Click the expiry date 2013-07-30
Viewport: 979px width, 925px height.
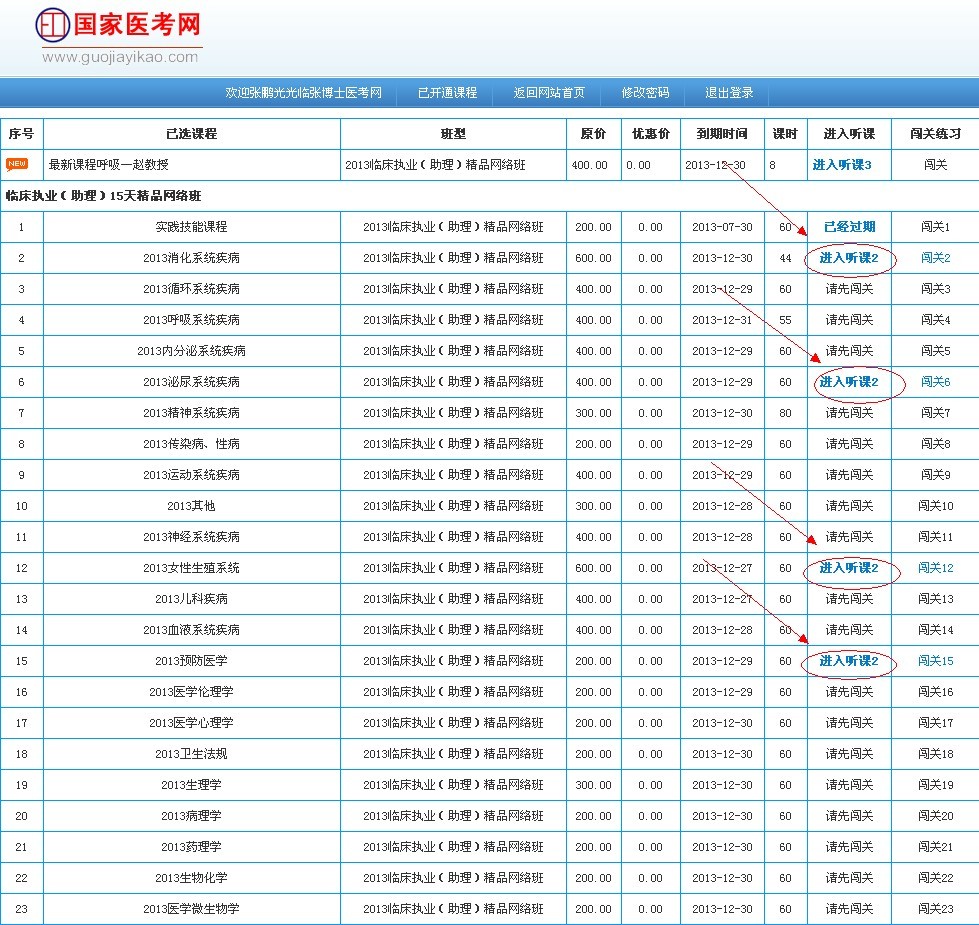[722, 227]
